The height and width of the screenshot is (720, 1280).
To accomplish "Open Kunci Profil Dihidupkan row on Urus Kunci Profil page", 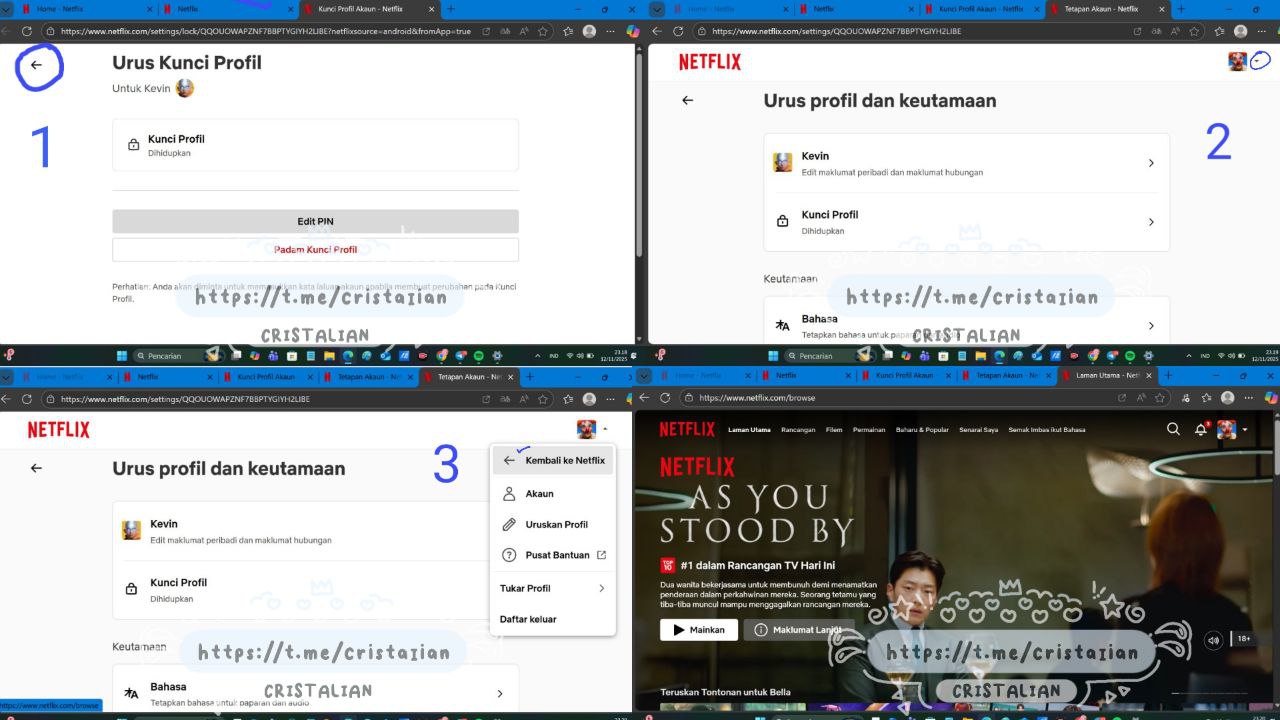I will click(315, 145).
